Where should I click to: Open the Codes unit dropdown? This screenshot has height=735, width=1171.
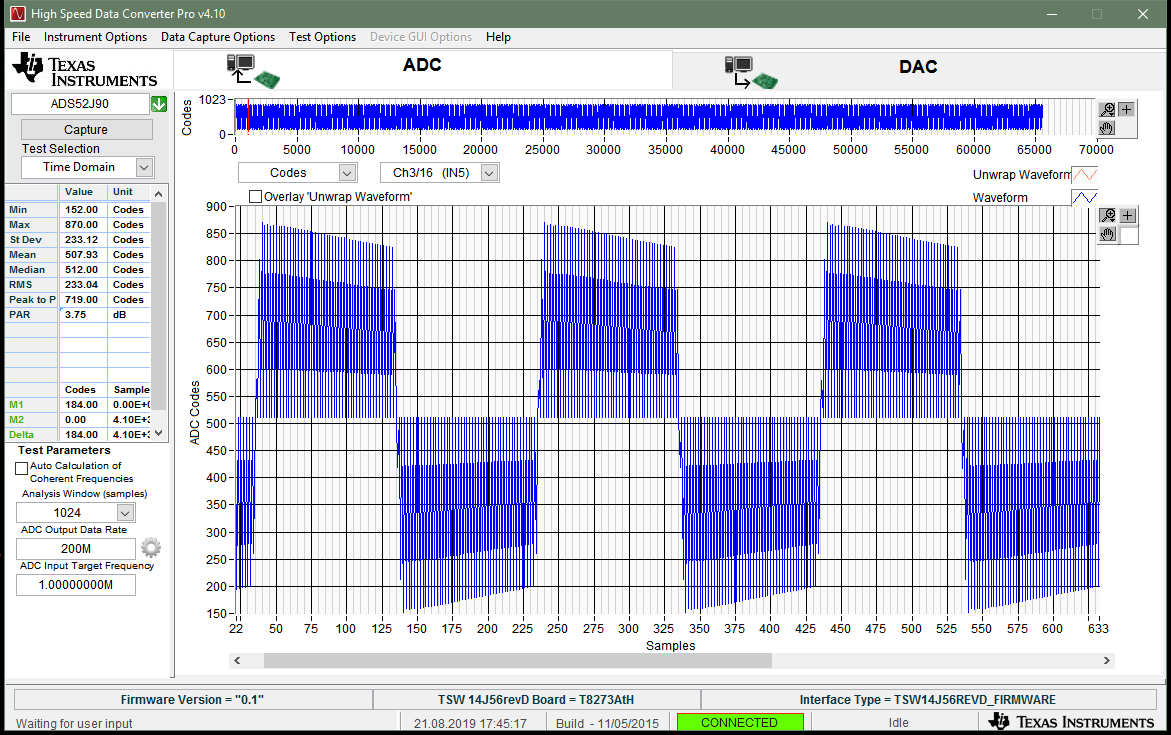click(347, 173)
